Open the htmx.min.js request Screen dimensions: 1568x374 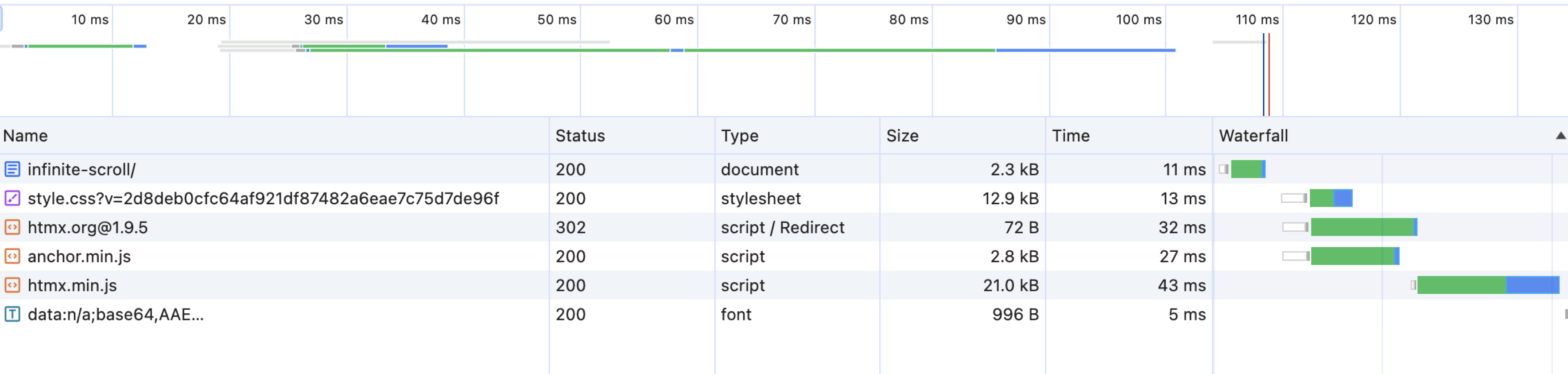click(x=72, y=286)
